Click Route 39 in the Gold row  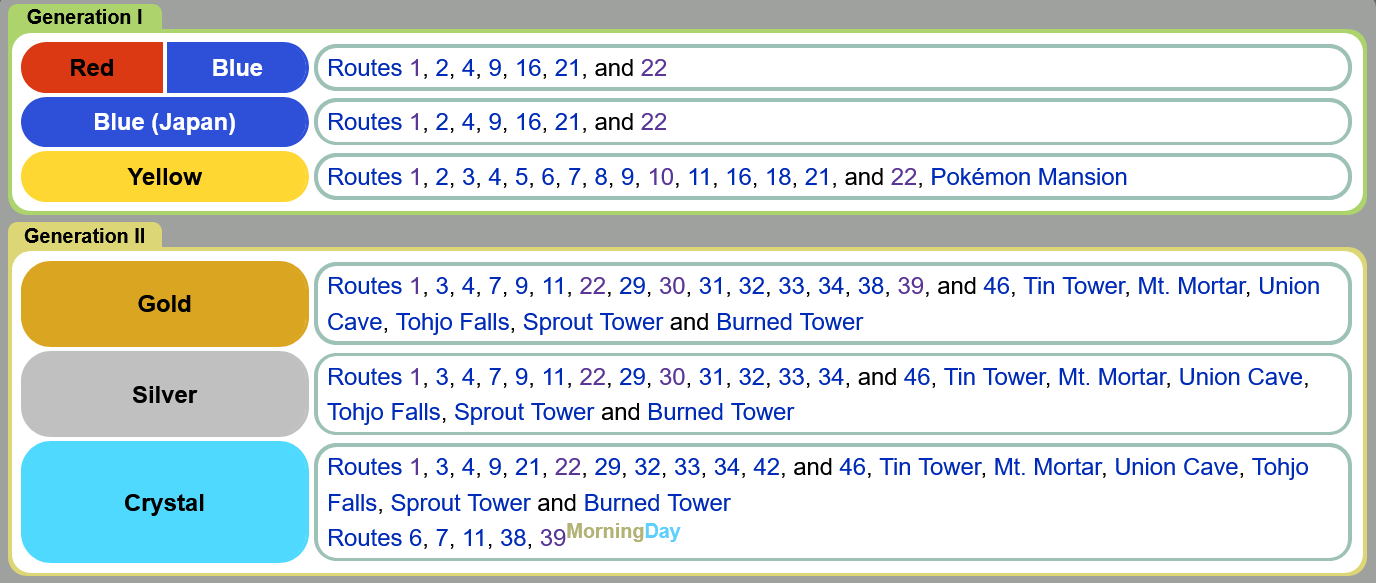coord(911,286)
